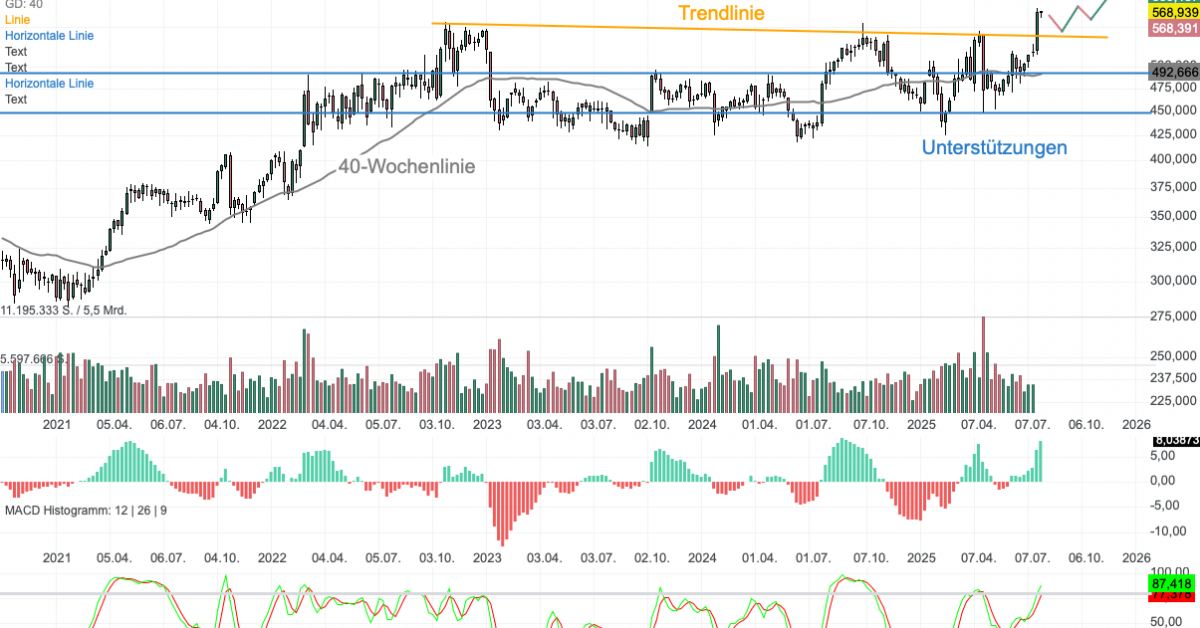The image size is (1200, 628).
Task: Click the 325,000 price axis label
Action: click(x=1173, y=246)
